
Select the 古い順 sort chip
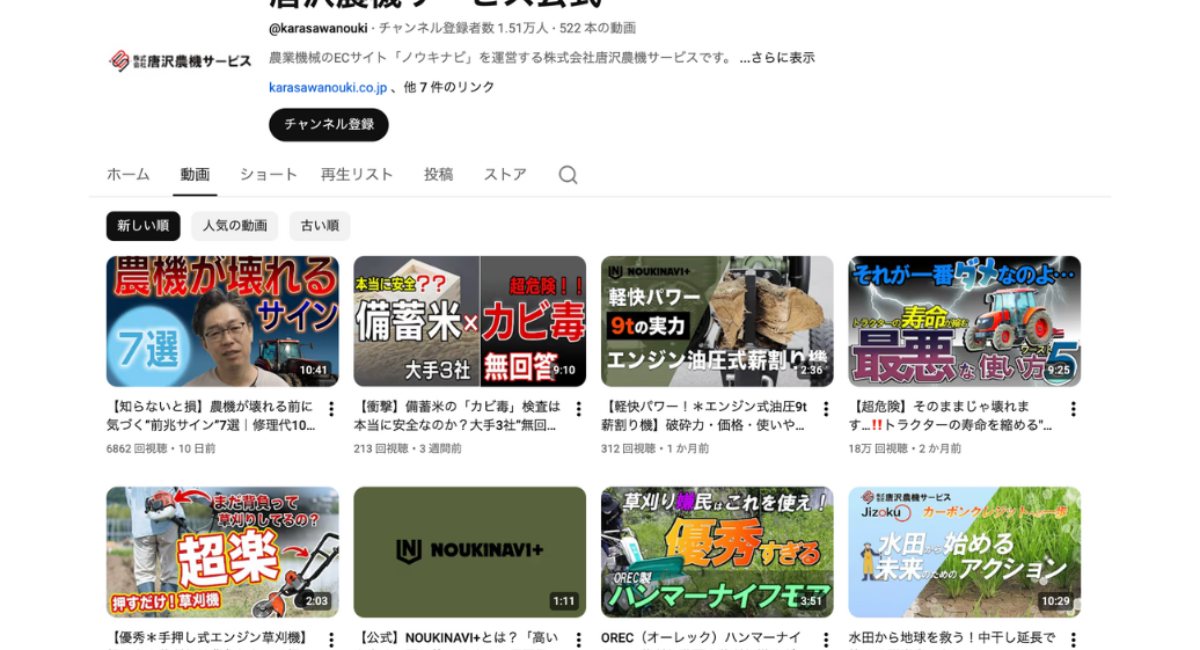point(320,226)
